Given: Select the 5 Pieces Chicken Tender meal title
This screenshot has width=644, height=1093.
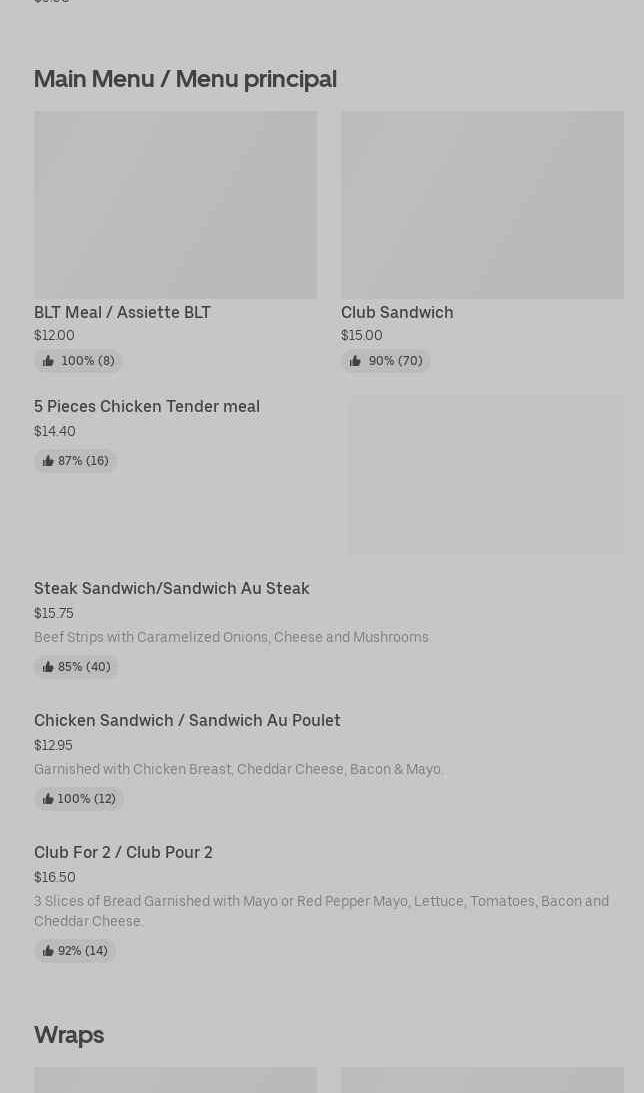Looking at the screenshot, I should tap(147, 407).
